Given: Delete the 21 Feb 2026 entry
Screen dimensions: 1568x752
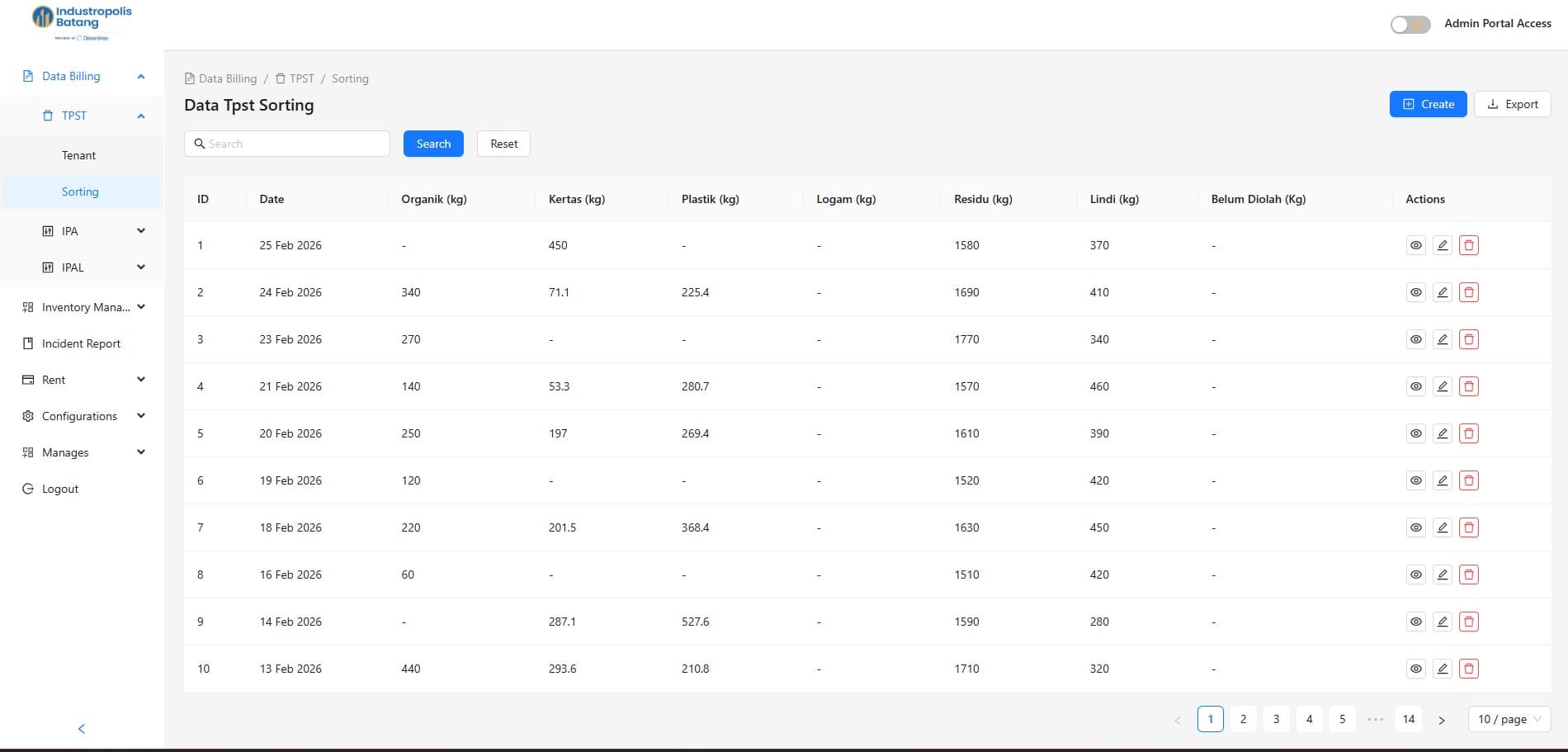Looking at the screenshot, I should point(1469,386).
